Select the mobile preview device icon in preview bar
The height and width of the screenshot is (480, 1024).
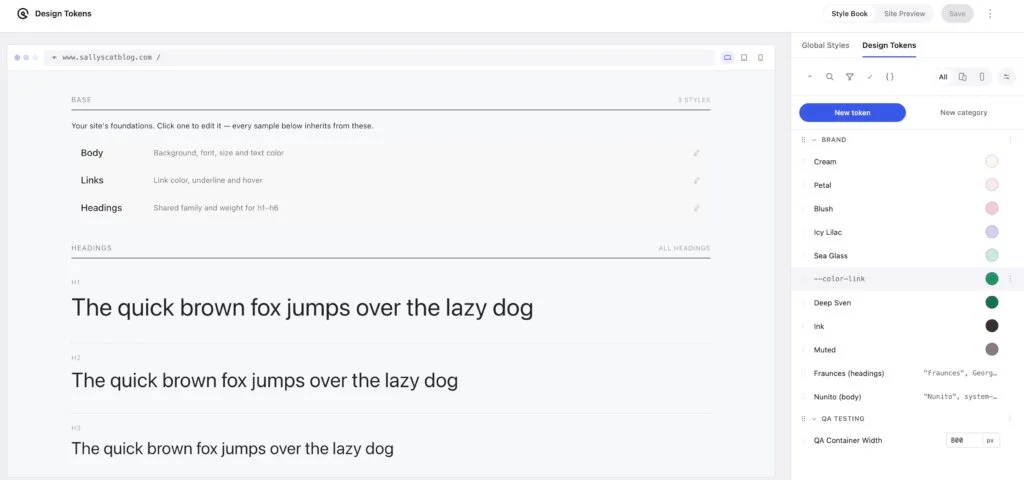tap(760, 57)
